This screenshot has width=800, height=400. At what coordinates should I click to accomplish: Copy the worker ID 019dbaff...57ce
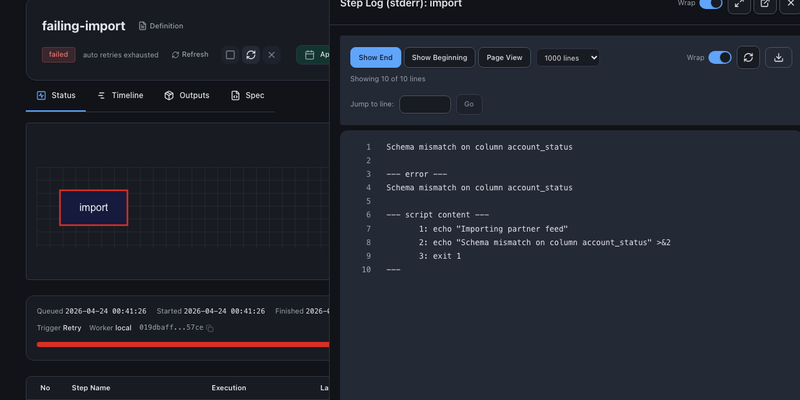(x=210, y=328)
